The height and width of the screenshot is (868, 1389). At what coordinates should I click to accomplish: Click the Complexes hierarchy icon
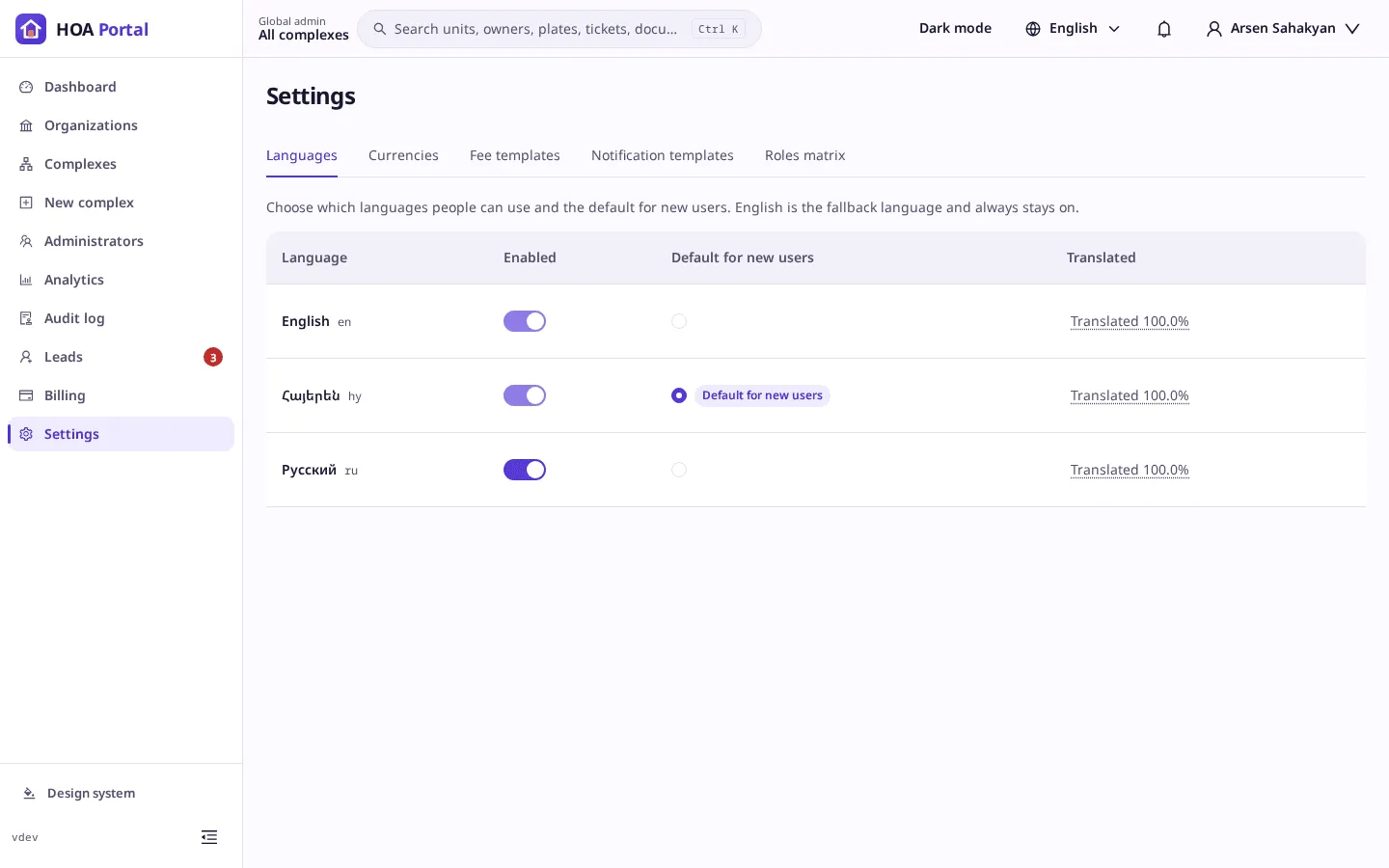(x=26, y=164)
